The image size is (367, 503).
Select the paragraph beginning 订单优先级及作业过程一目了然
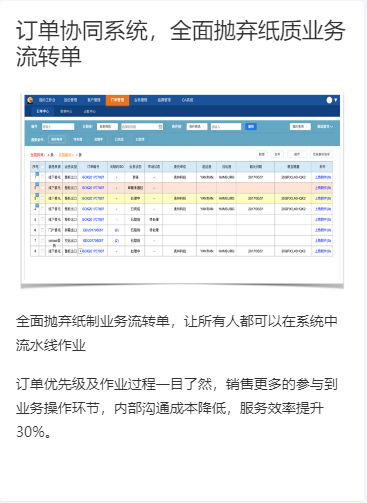(177, 408)
